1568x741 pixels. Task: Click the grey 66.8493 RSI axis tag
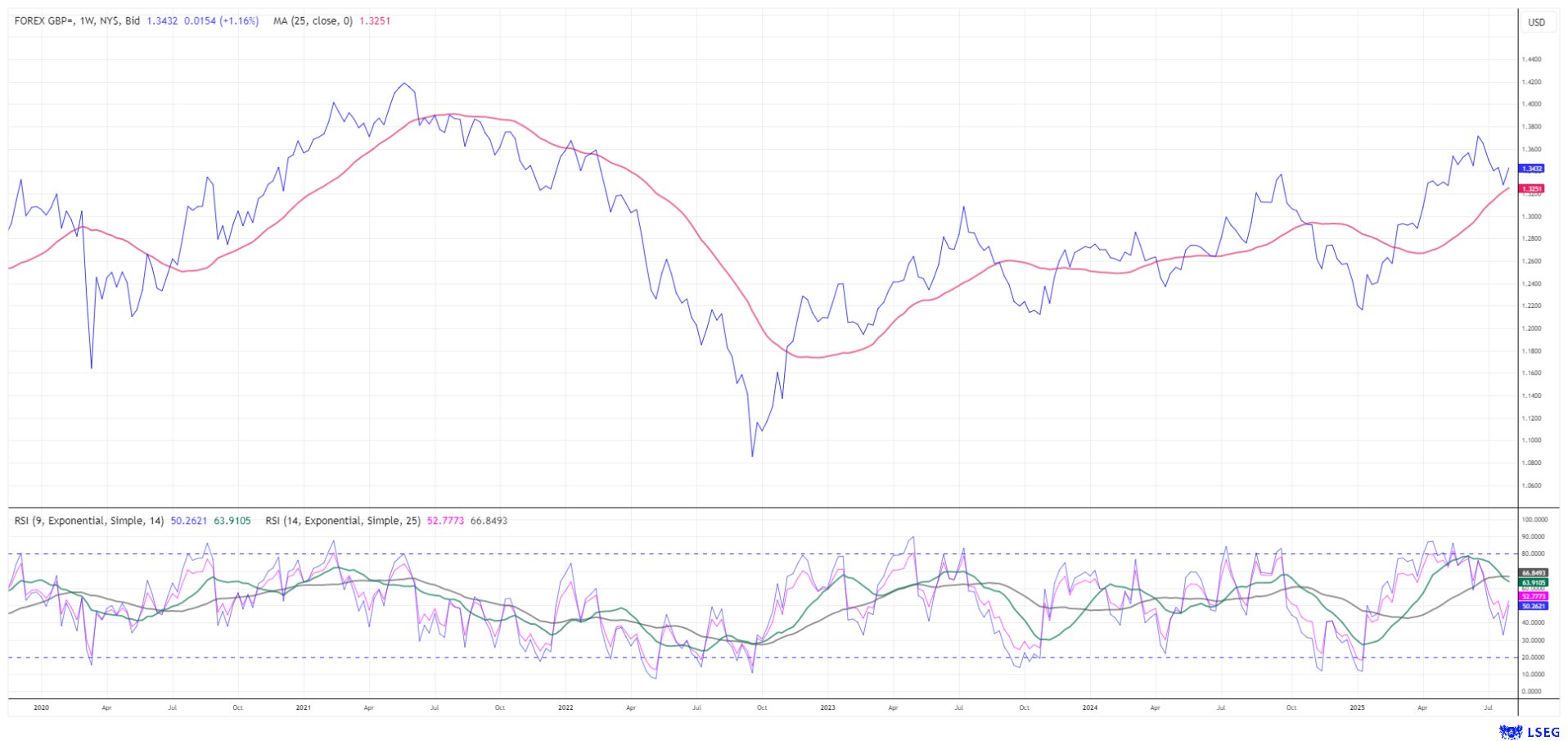pyautogui.click(x=1534, y=573)
